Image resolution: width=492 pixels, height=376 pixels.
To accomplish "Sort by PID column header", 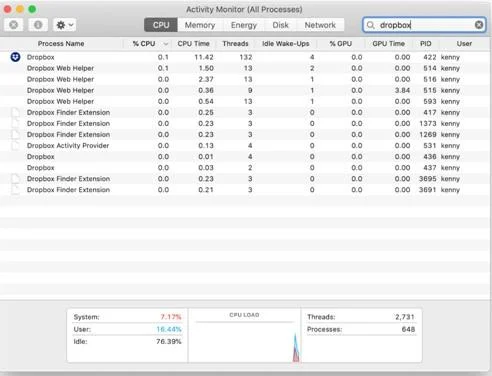I will tap(426, 44).
